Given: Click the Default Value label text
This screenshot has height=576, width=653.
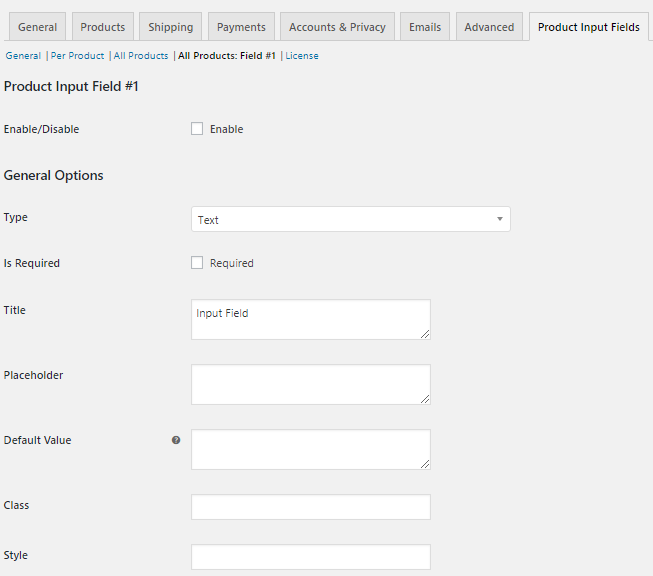Looking at the screenshot, I should click(x=37, y=440).
